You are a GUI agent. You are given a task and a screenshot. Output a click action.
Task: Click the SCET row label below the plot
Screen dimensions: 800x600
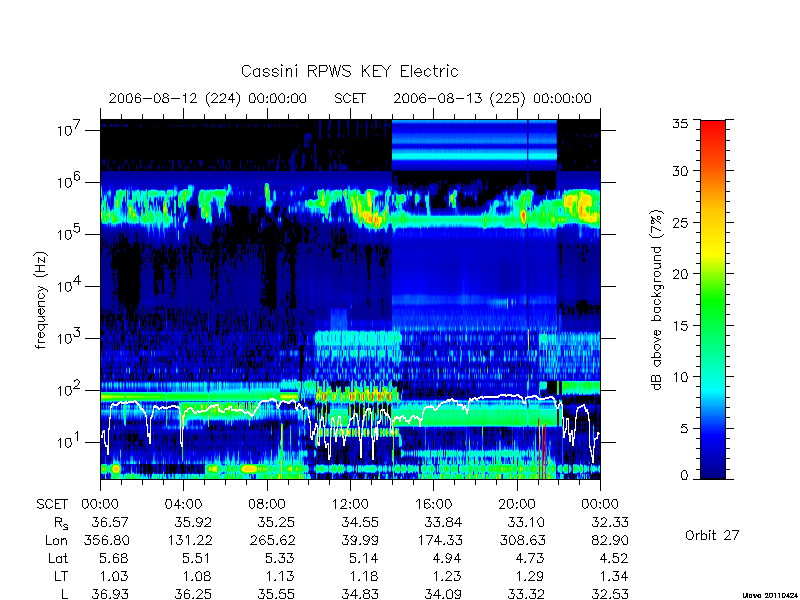tap(52, 504)
